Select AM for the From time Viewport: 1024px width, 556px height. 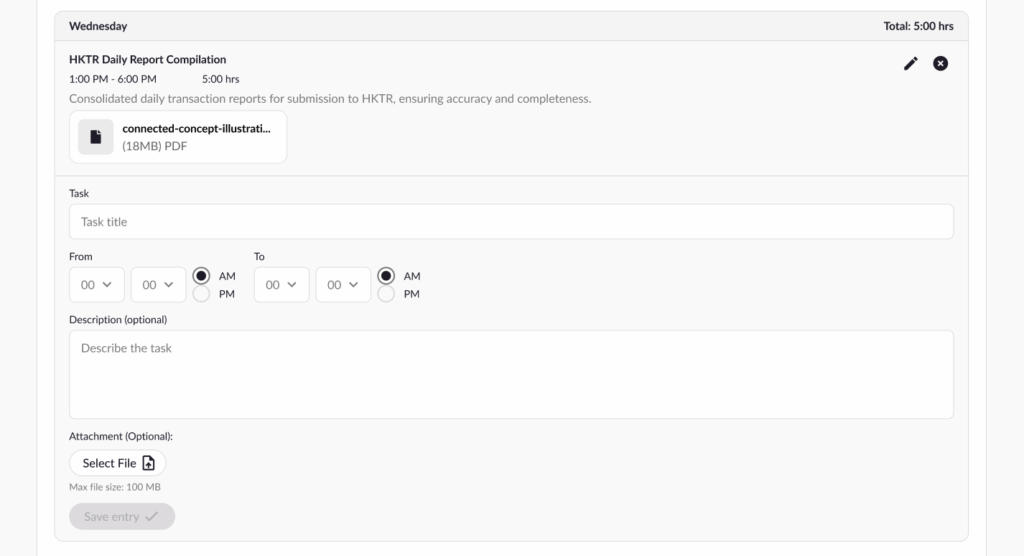click(201, 276)
